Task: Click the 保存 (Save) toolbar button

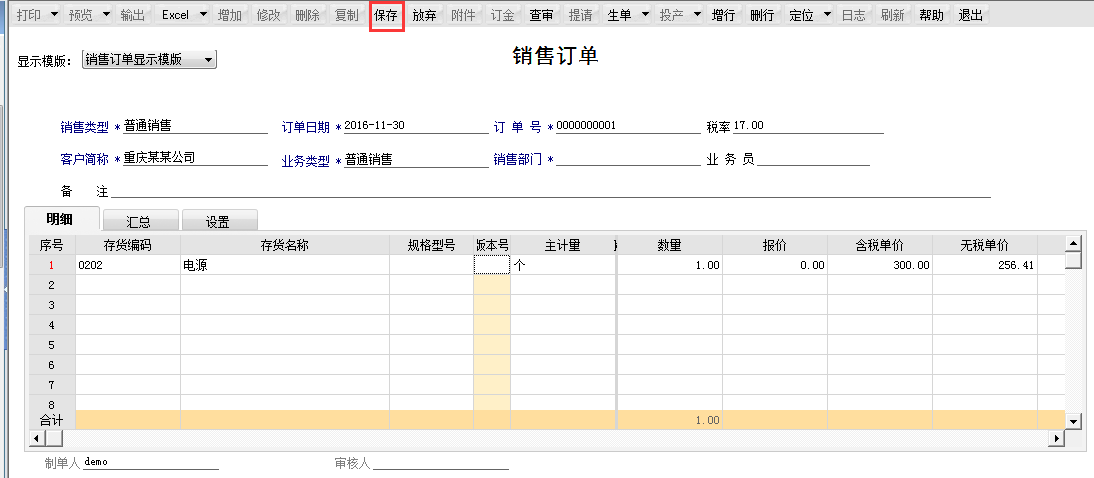Action: [386, 16]
